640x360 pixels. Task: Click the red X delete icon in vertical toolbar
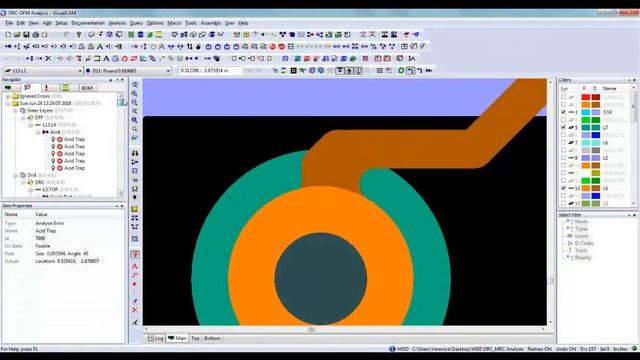pyautogui.click(x=135, y=310)
